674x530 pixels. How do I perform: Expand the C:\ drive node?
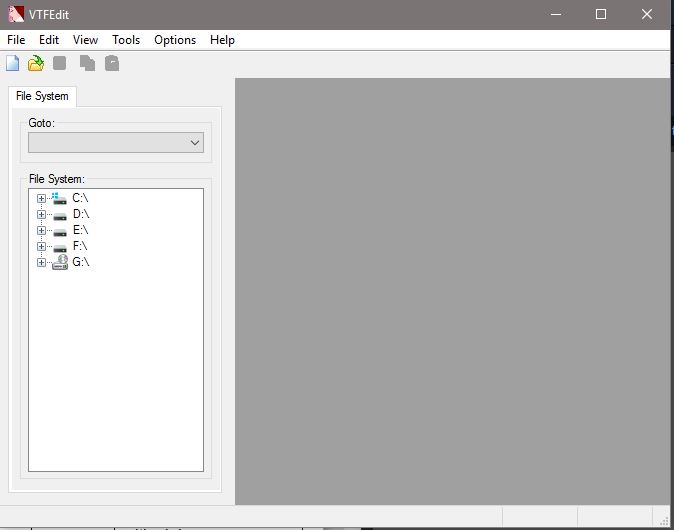pos(41,198)
